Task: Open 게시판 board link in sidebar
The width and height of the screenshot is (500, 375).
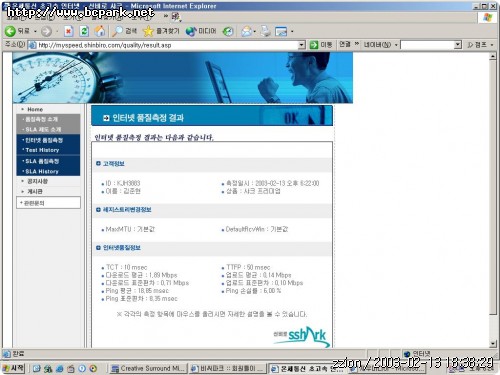Action: pyautogui.click(x=35, y=192)
